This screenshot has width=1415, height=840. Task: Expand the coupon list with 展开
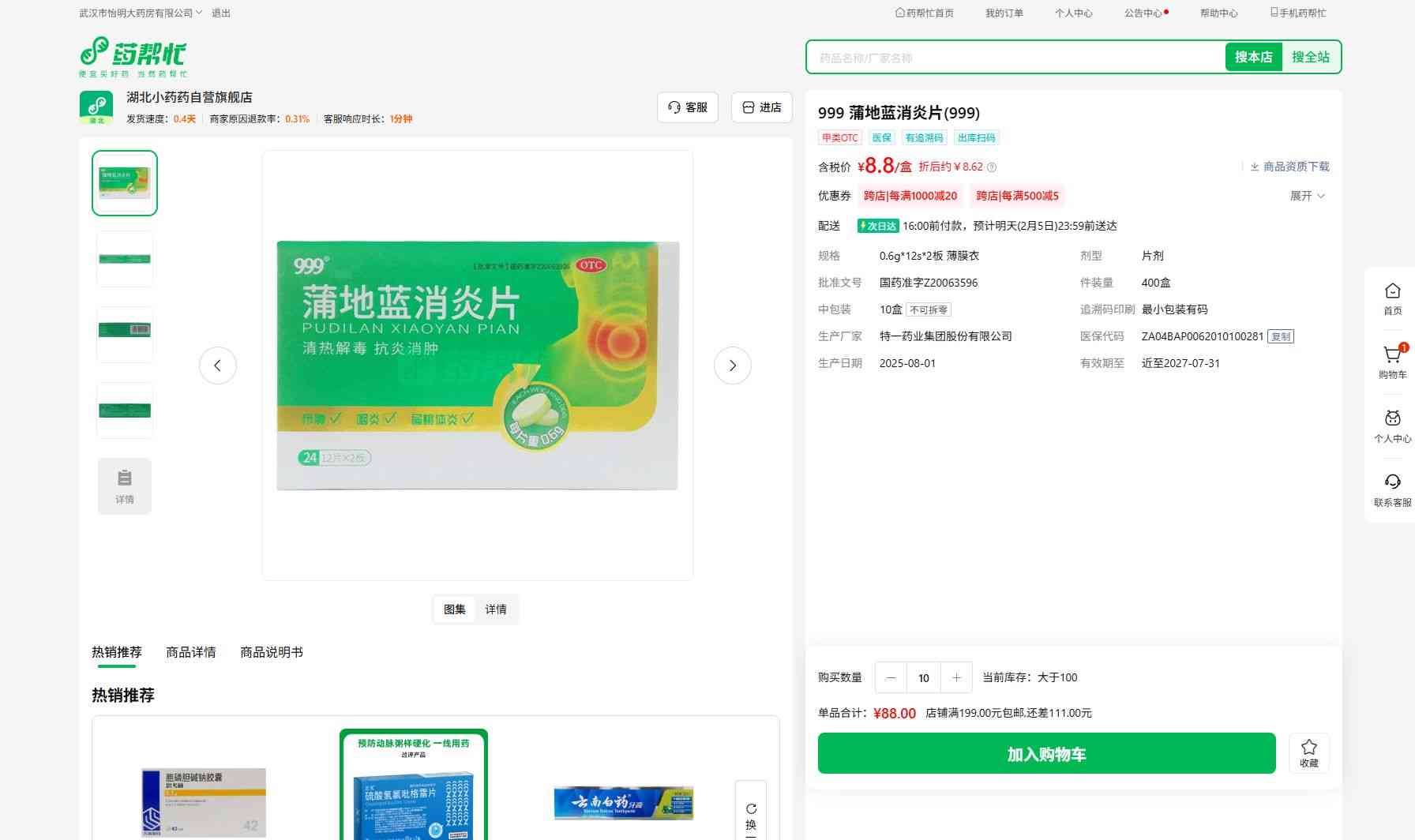coord(1307,196)
